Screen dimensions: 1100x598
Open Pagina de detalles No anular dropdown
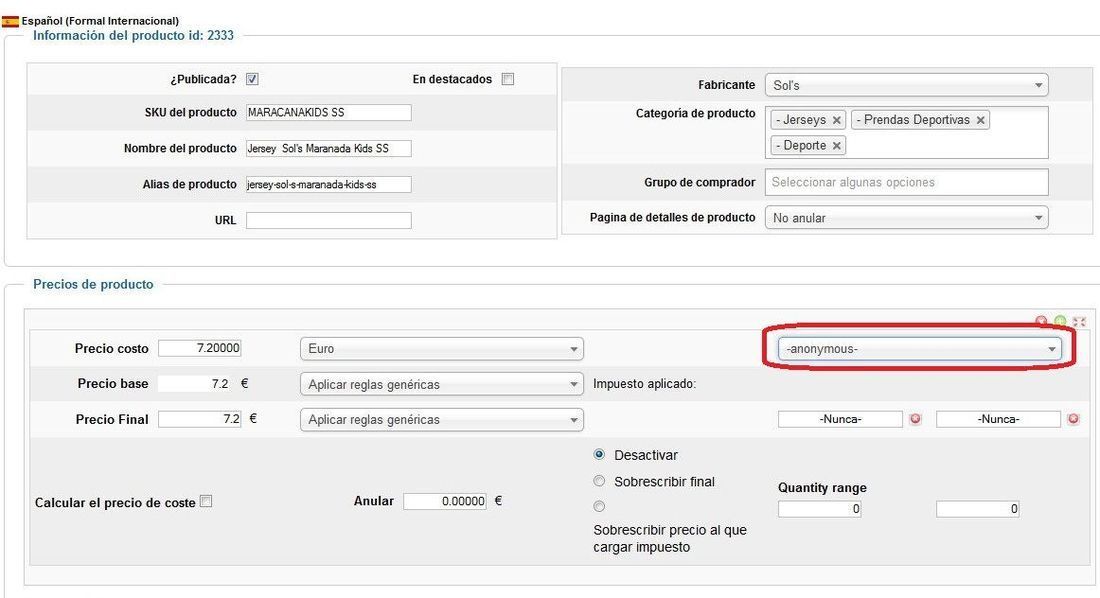(906, 218)
